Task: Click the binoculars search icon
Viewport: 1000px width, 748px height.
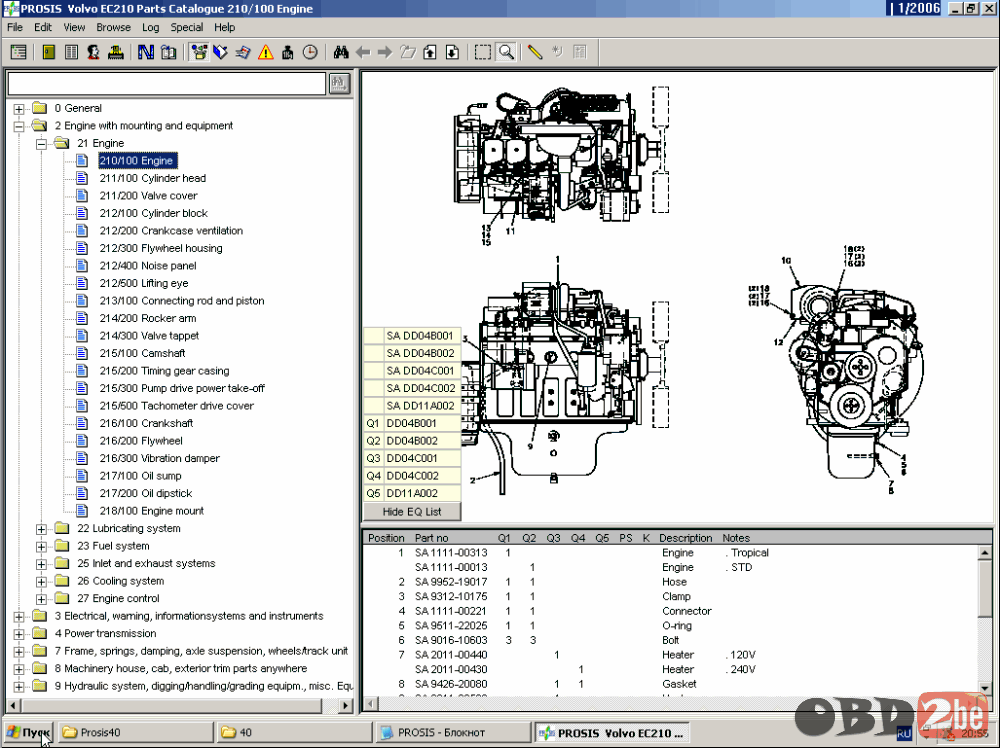Action: click(x=341, y=52)
